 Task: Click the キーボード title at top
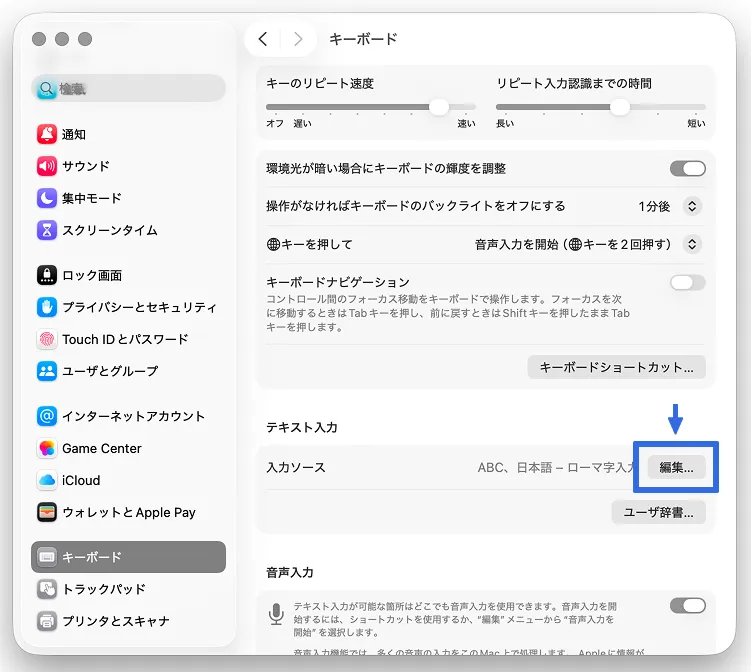click(363, 39)
